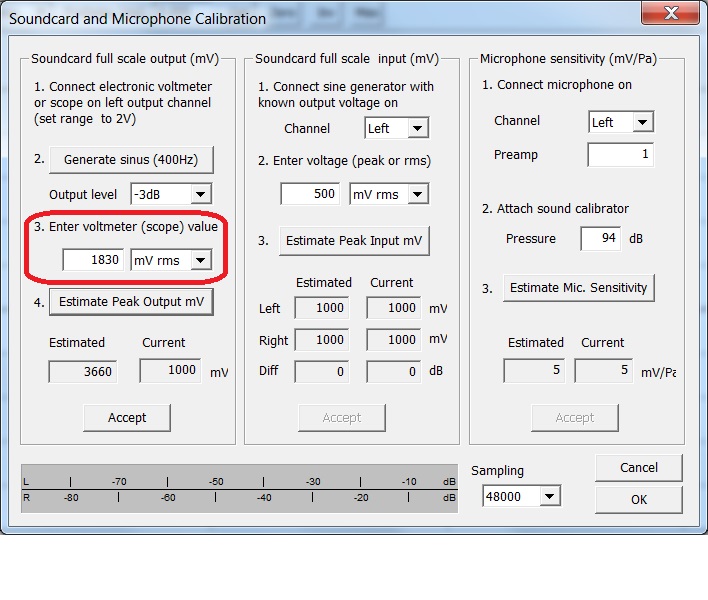Click the Pressure field showing 94
The height and width of the screenshot is (600, 708).
600,239
